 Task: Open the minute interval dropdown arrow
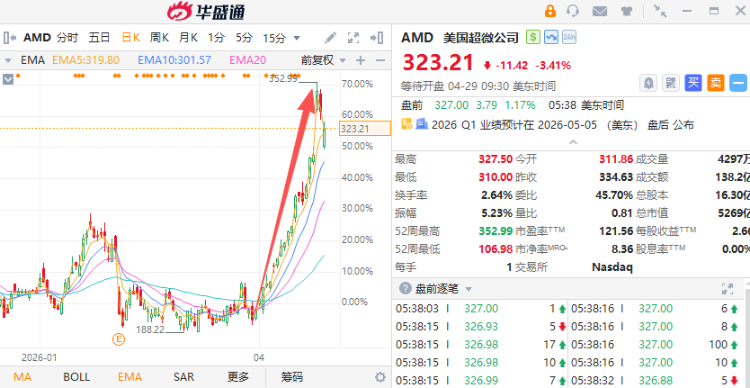pyautogui.click(x=297, y=38)
